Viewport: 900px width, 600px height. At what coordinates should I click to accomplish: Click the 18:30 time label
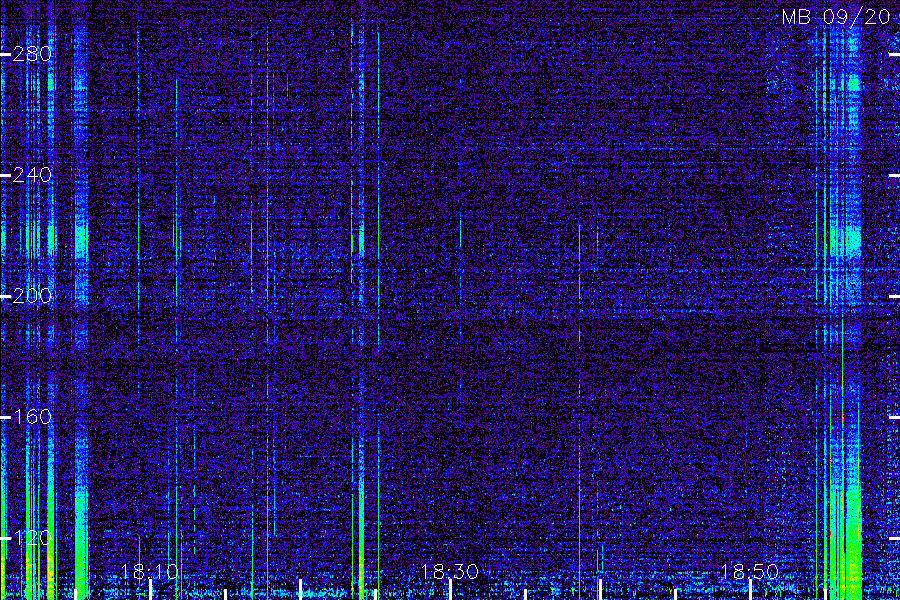click(x=450, y=572)
